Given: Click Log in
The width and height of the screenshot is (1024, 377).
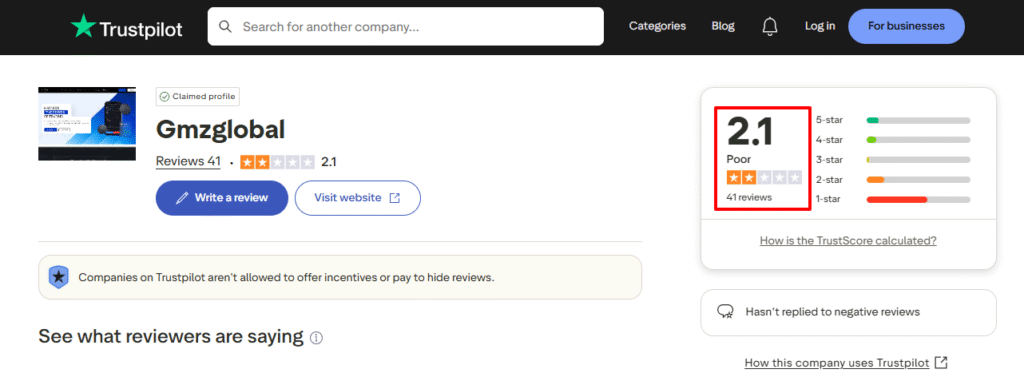Looking at the screenshot, I should [820, 26].
